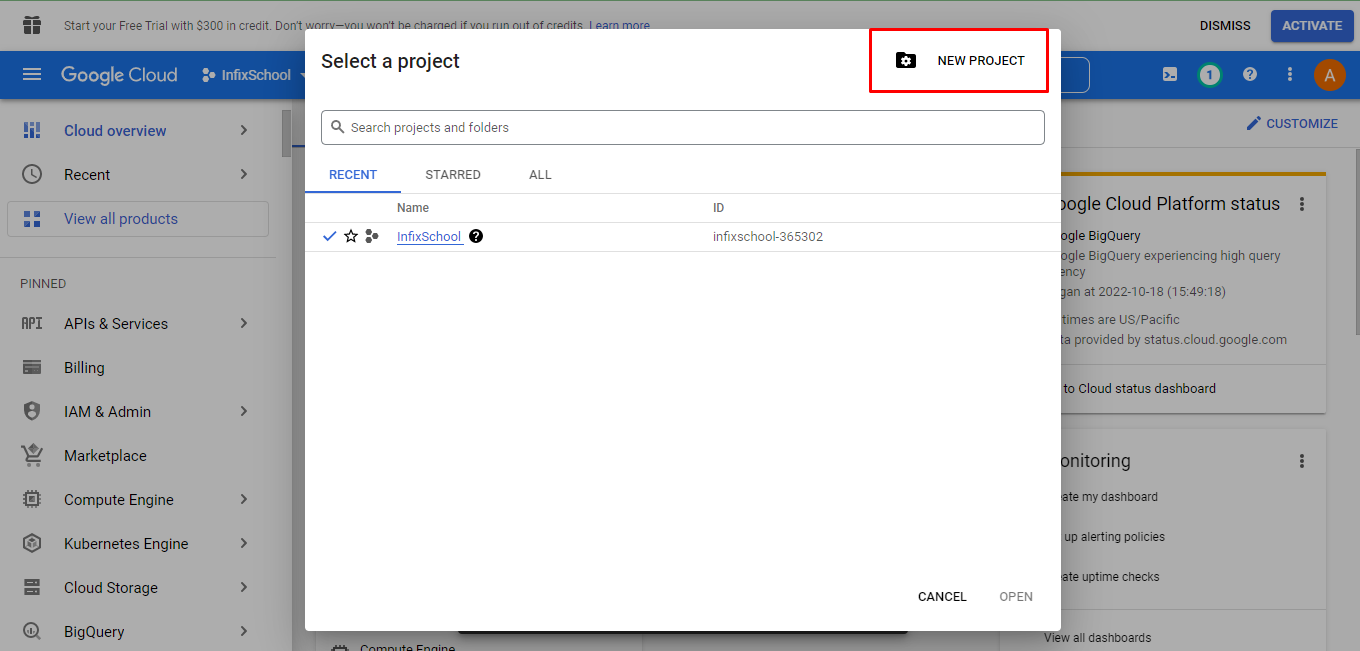Switch to the Recent tab
This screenshot has width=1360, height=651.
pos(353,174)
